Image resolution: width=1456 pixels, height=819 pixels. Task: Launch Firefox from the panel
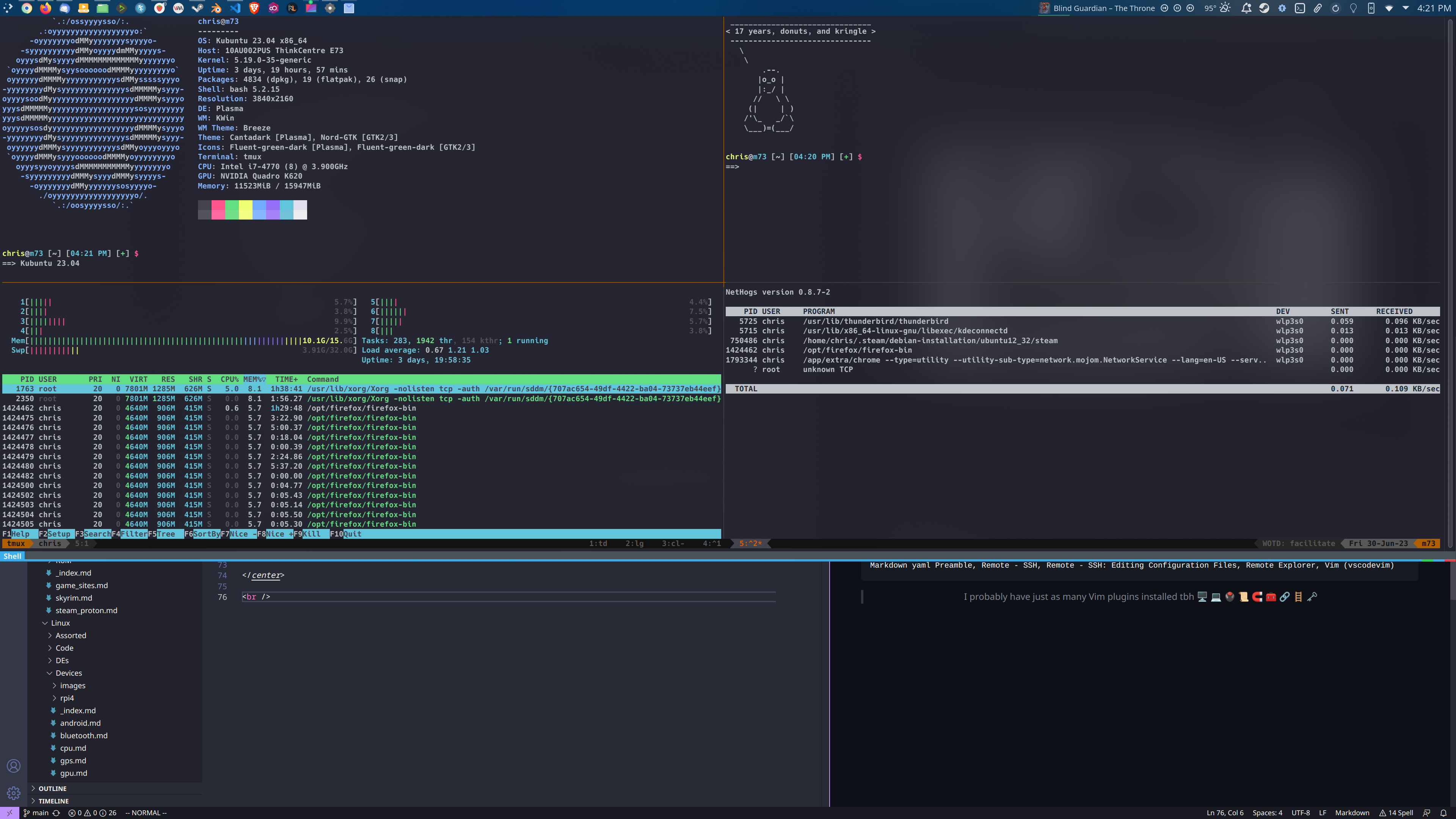click(x=46, y=8)
